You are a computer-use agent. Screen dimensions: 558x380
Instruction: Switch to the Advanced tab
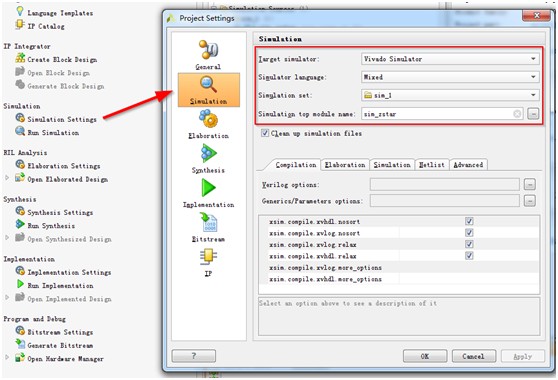[468, 165]
